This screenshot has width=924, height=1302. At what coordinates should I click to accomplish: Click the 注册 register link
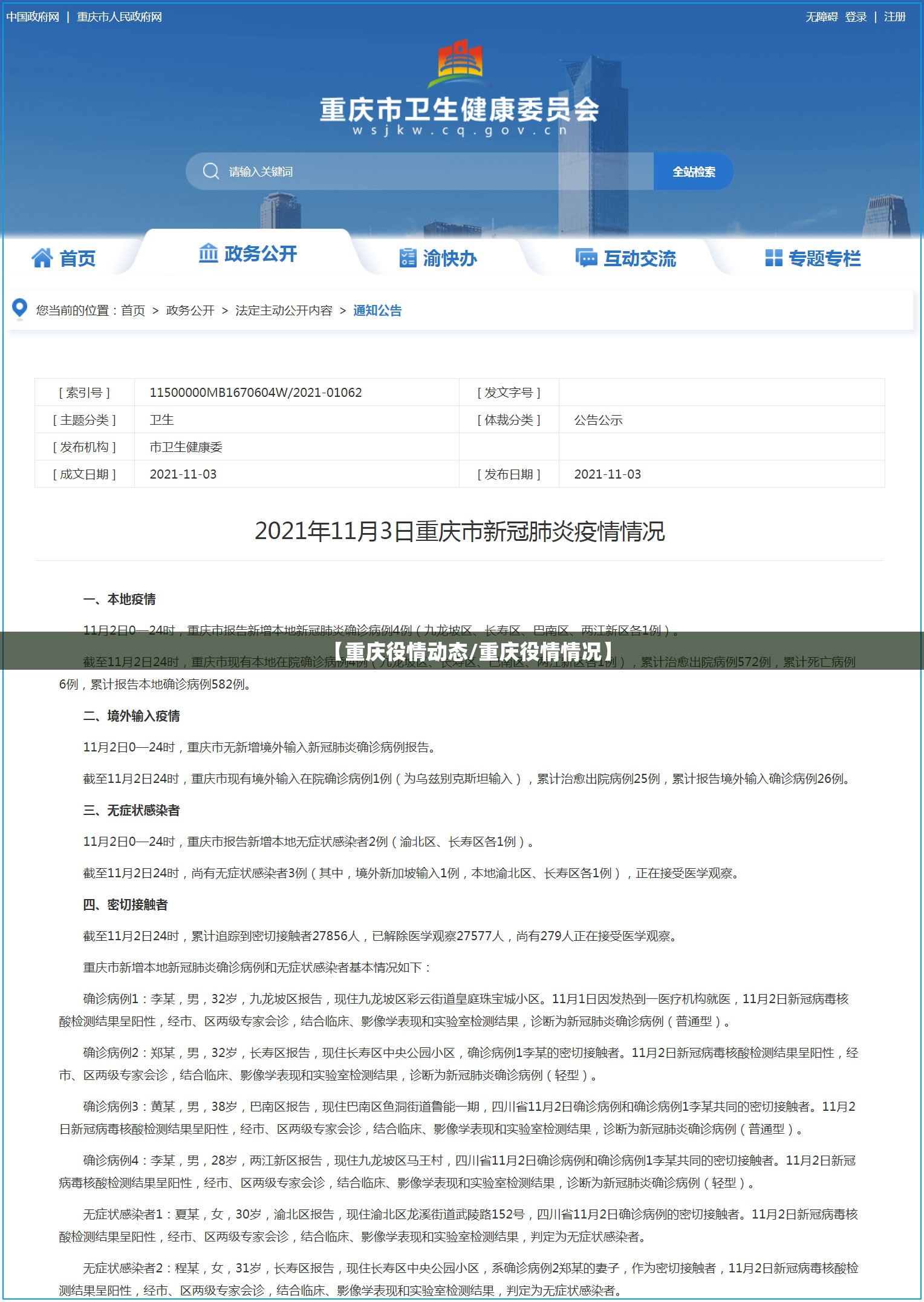(894, 17)
